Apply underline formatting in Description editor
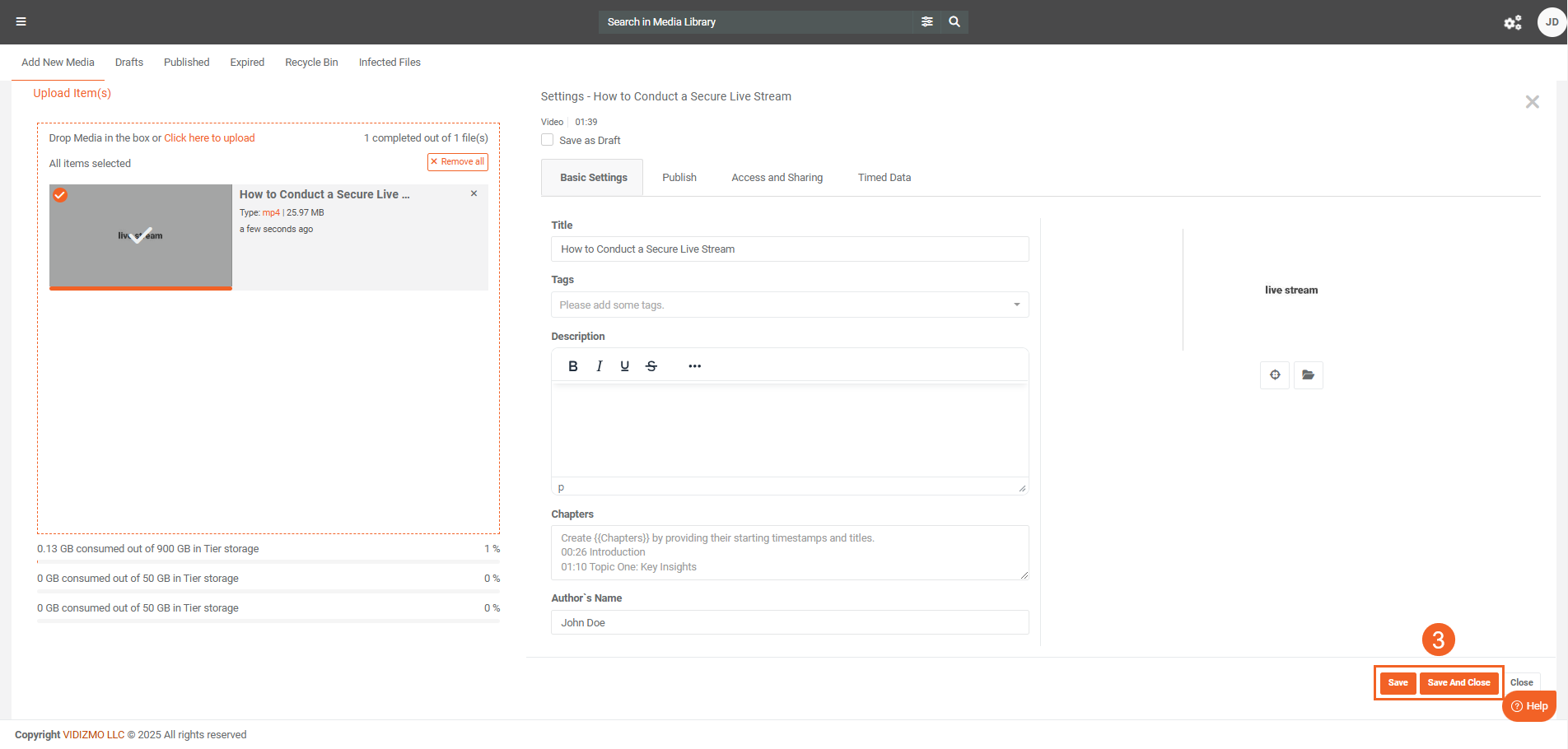1568x749 pixels. coord(625,366)
